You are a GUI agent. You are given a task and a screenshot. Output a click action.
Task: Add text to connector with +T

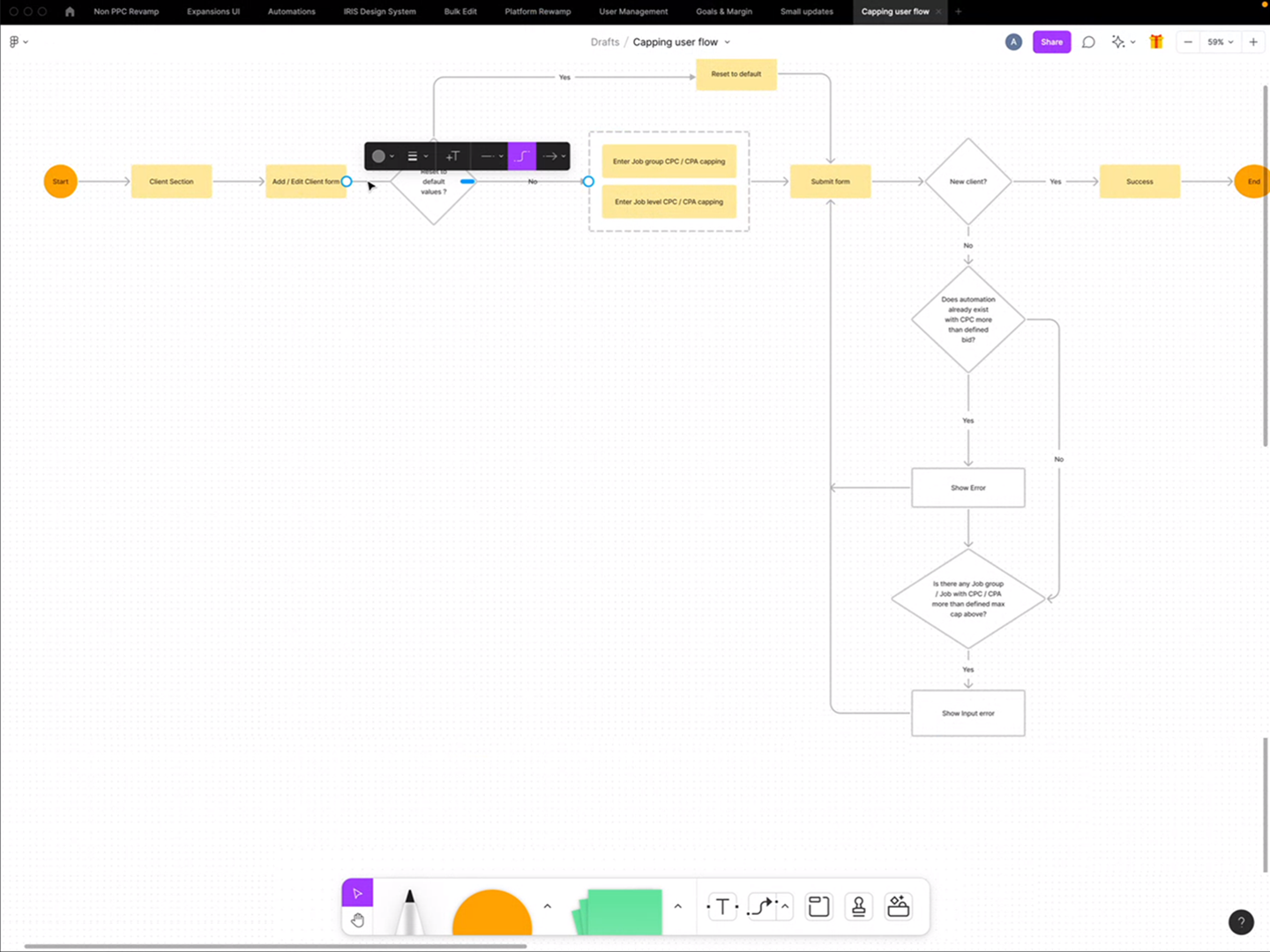point(452,156)
